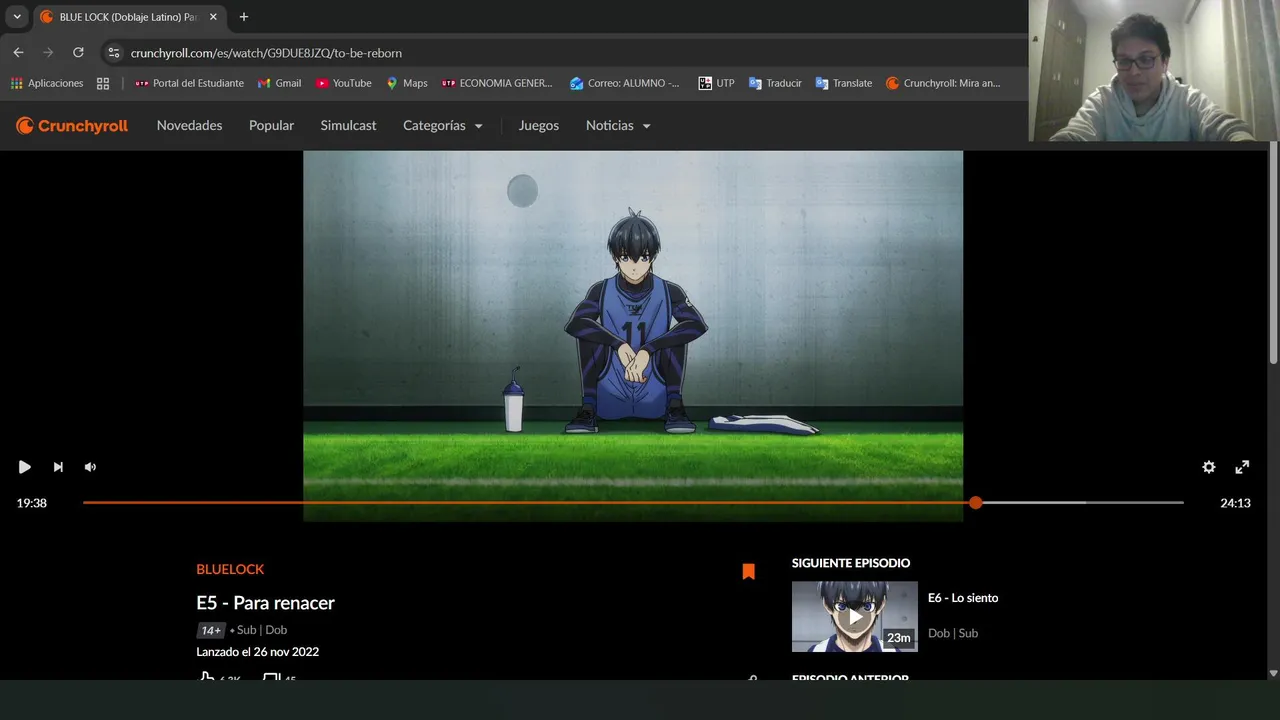1280x720 pixels.
Task: Toggle the orange watchlist bookmark
Action: [x=748, y=571]
